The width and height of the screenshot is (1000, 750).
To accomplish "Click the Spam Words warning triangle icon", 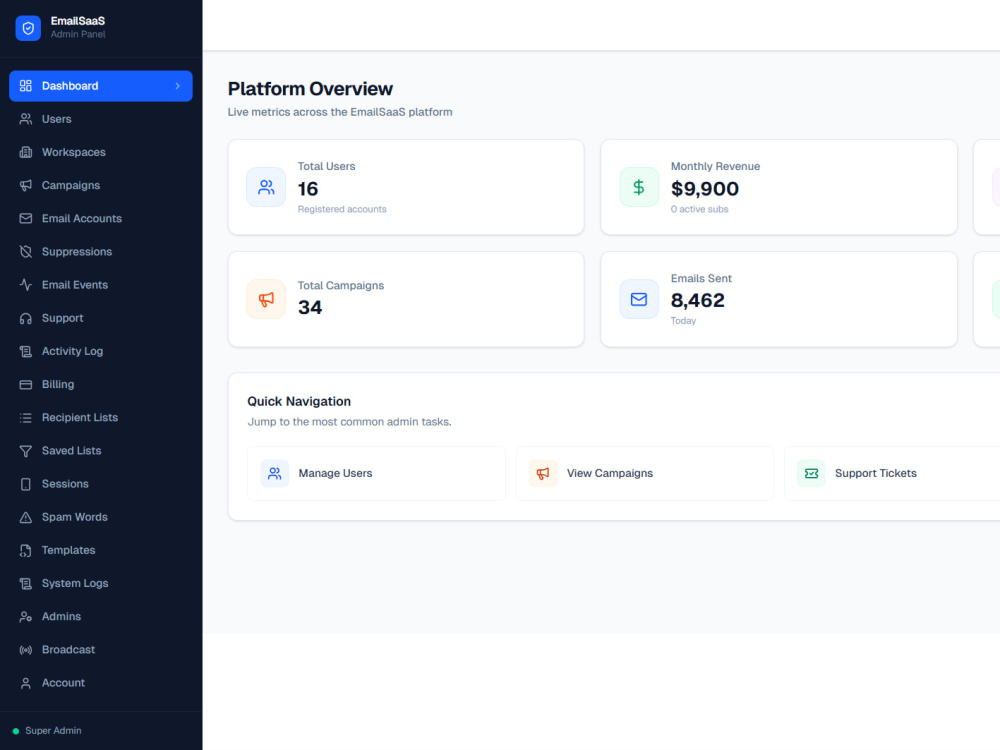I will click(26, 517).
